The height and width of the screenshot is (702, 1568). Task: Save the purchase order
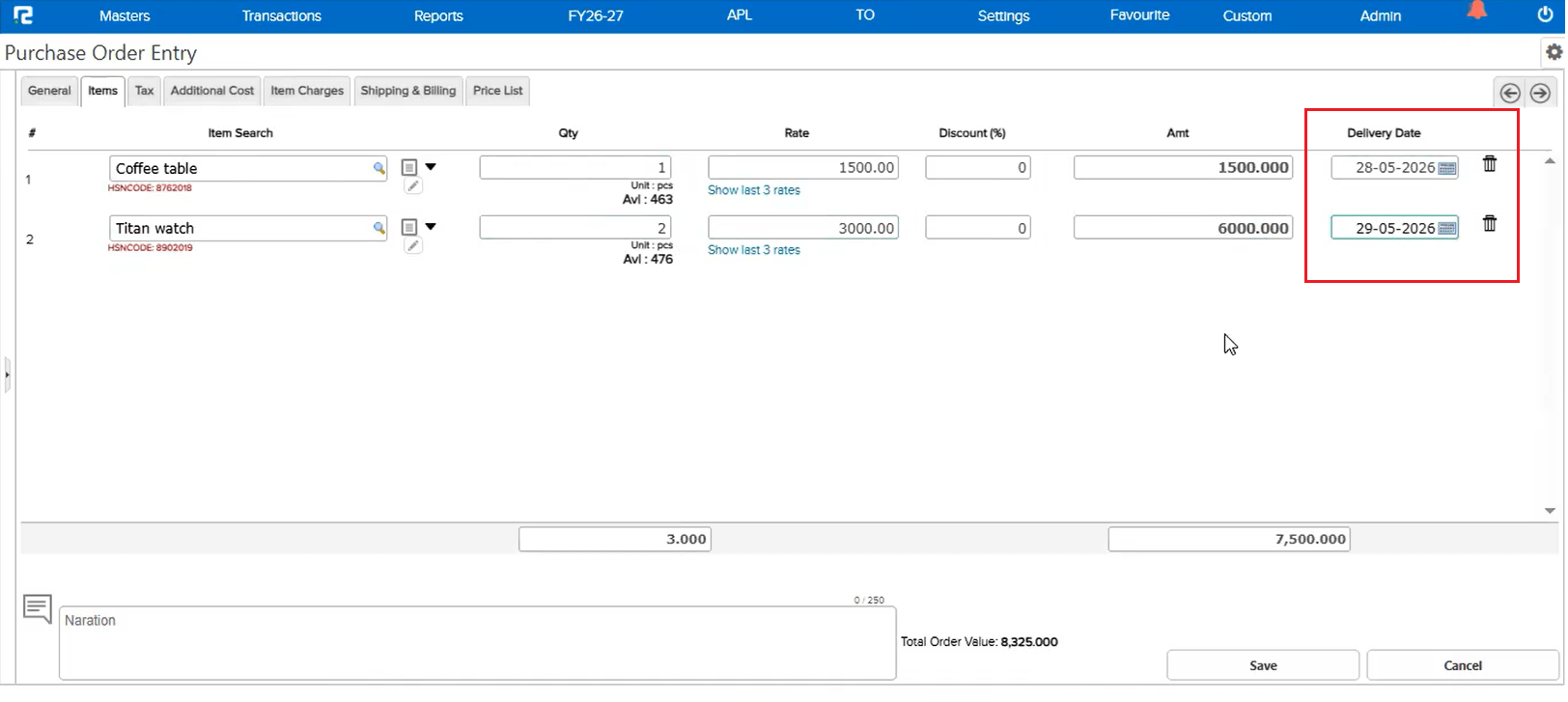1263,665
